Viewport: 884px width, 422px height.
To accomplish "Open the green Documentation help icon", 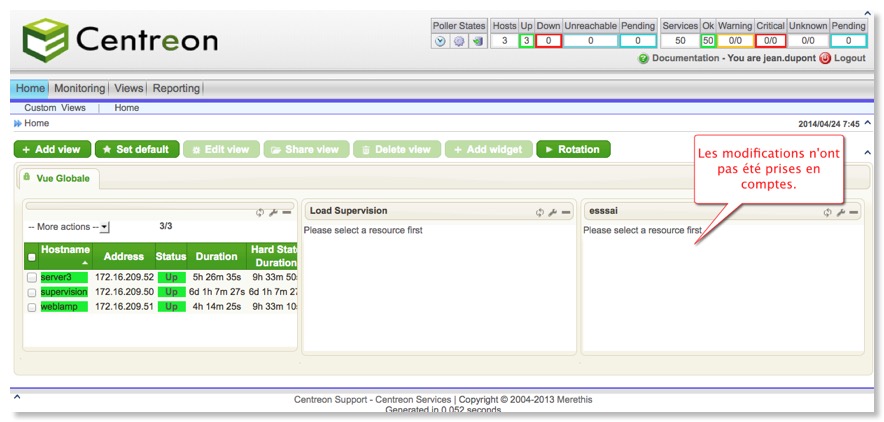I will (644, 59).
